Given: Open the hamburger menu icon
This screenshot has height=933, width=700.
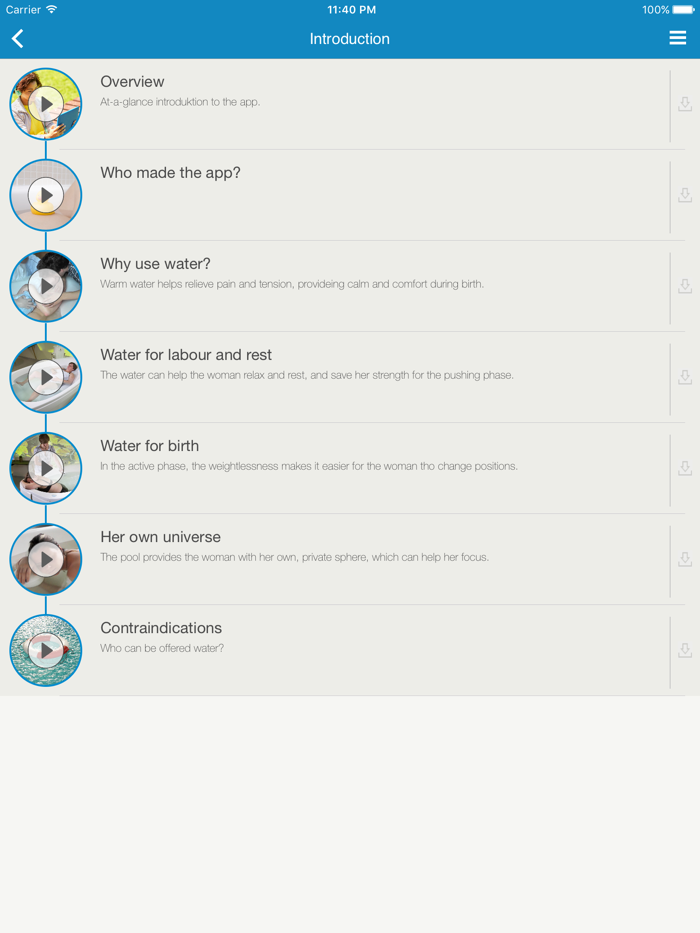Looking at the screenshot, I should click(x=677, y=38).
